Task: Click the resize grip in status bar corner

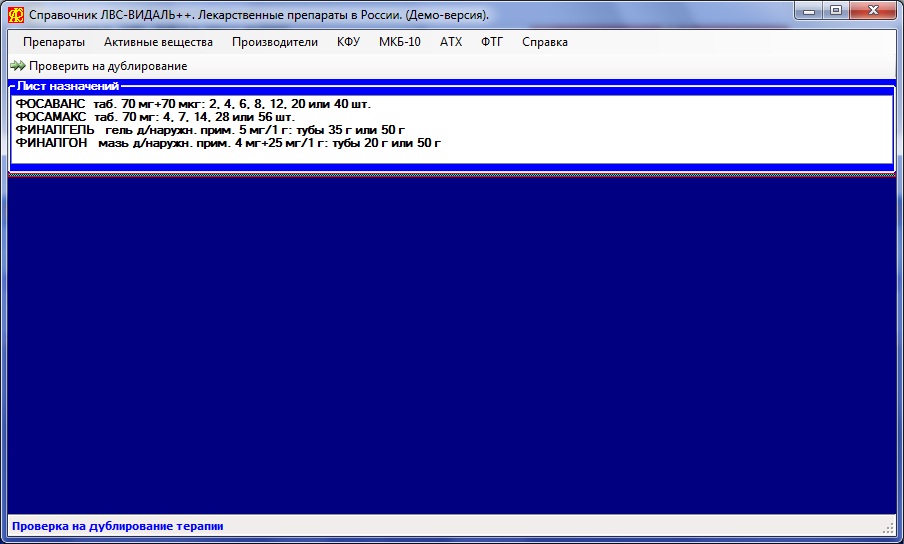Action: coord(888,527)
